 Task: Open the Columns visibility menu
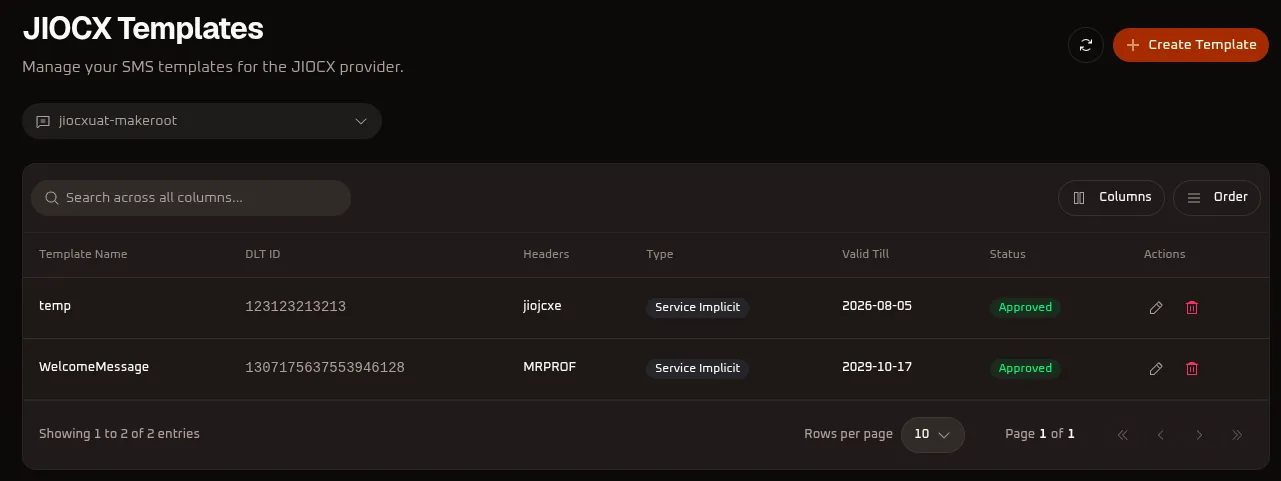click(x=1112, y=197)
